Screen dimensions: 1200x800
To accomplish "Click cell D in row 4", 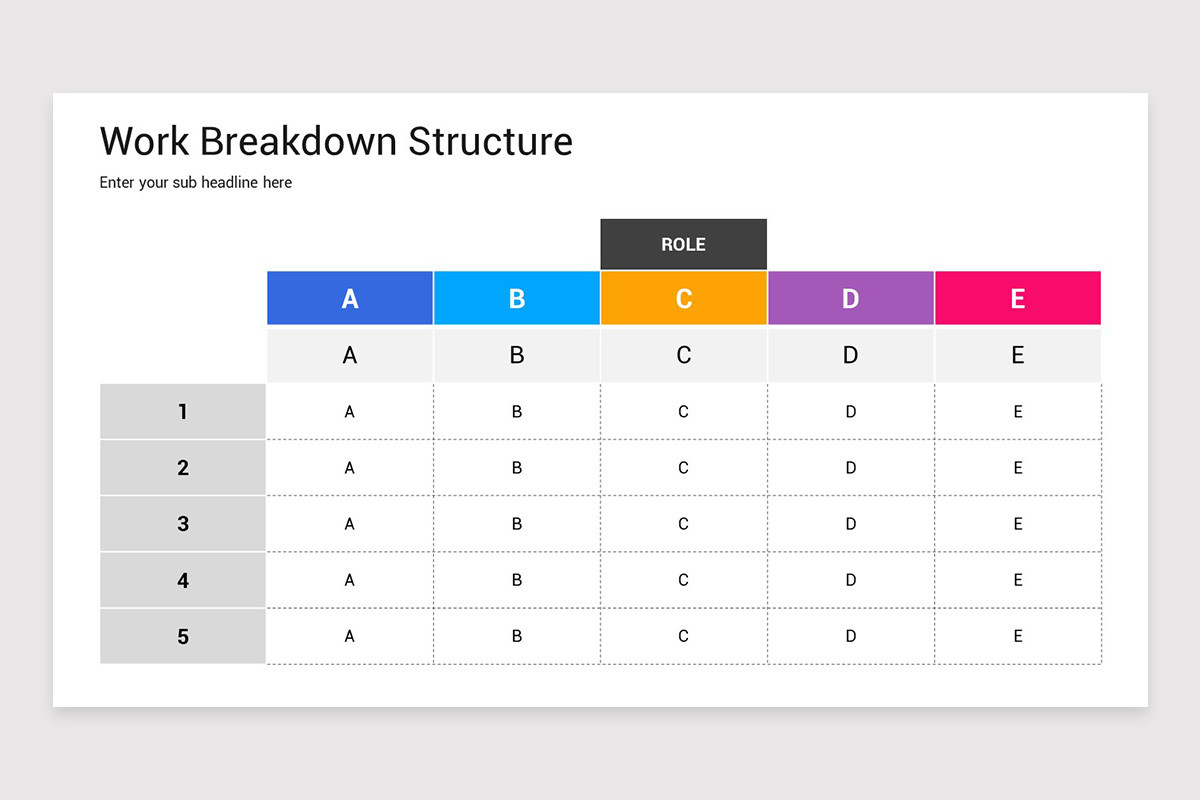I will point(851,580).
